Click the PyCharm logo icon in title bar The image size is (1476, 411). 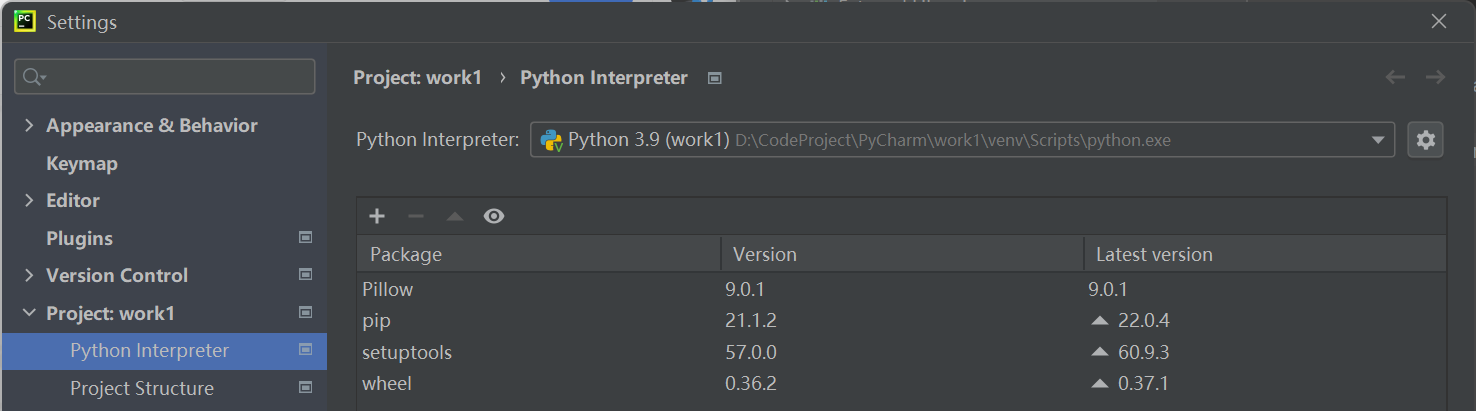(x=26, y=21)
